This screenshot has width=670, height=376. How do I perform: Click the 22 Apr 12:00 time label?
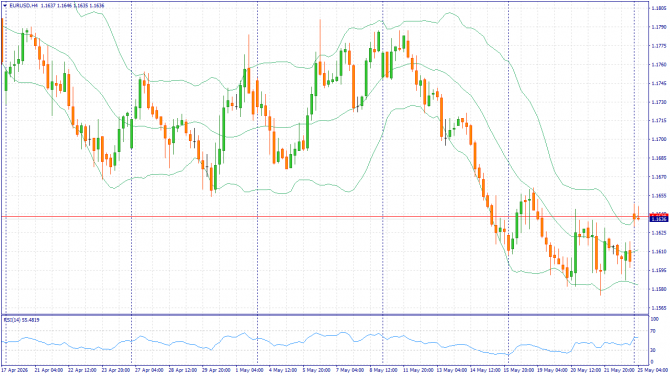(x=82, y=370)
